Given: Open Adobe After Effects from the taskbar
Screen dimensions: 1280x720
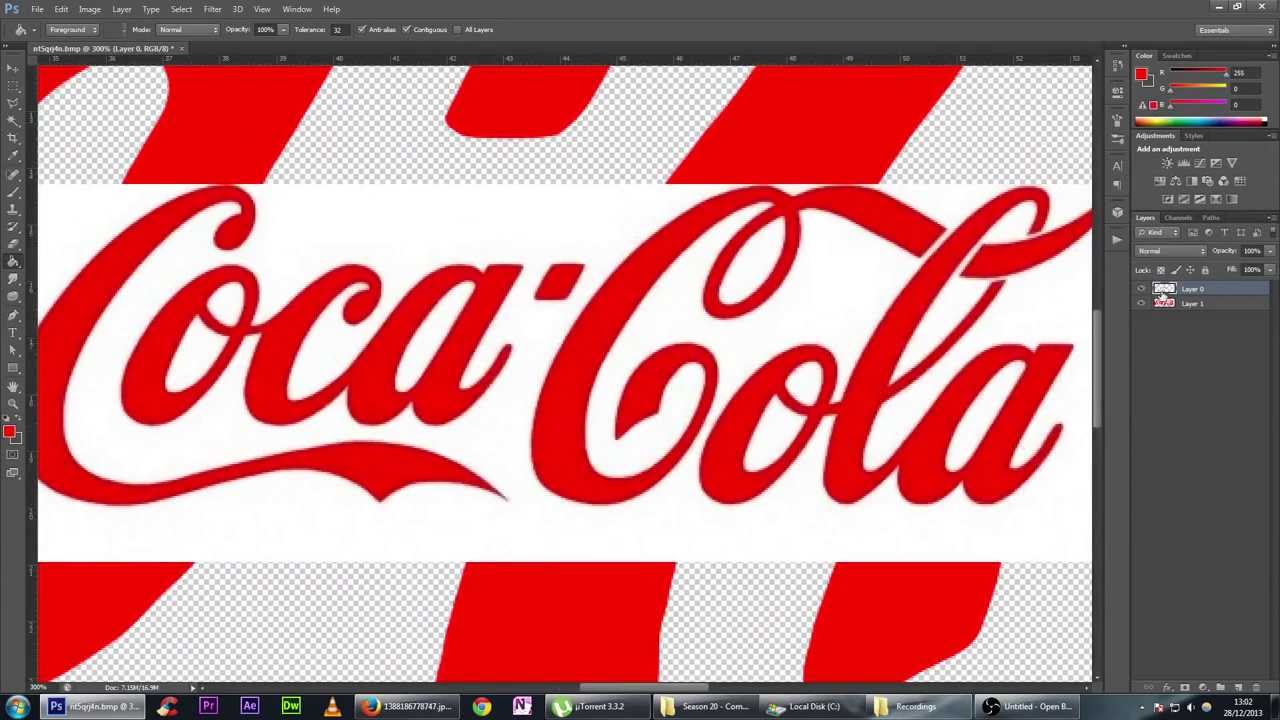Looking at the screenshot, I should click(x=249, y=707).
